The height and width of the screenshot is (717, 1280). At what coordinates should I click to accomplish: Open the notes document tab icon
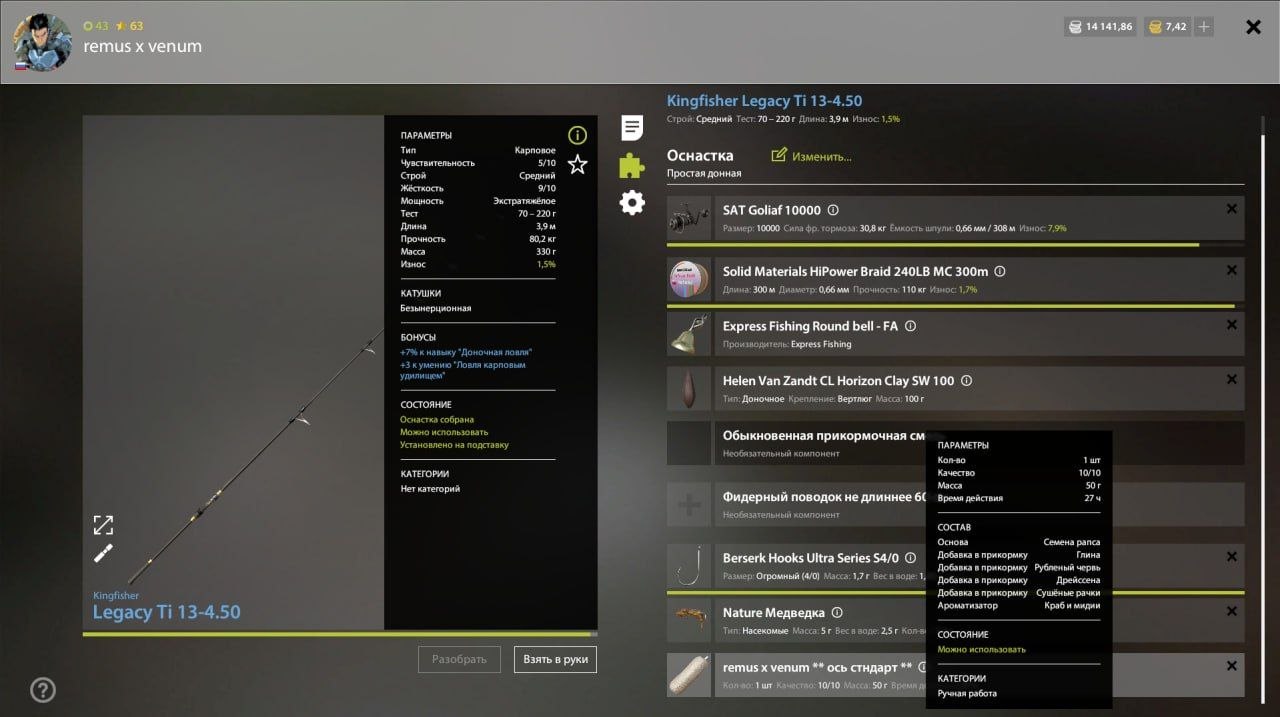[632, 128]
